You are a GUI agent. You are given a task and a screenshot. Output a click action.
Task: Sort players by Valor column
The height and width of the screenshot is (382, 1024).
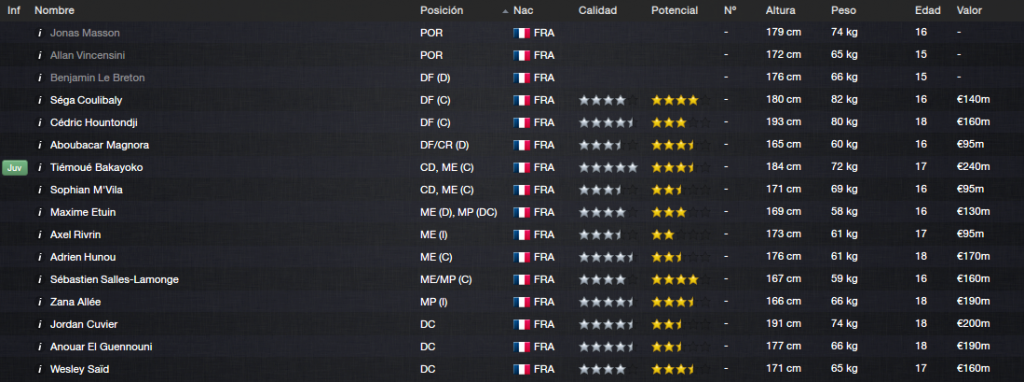click(969, 10)
